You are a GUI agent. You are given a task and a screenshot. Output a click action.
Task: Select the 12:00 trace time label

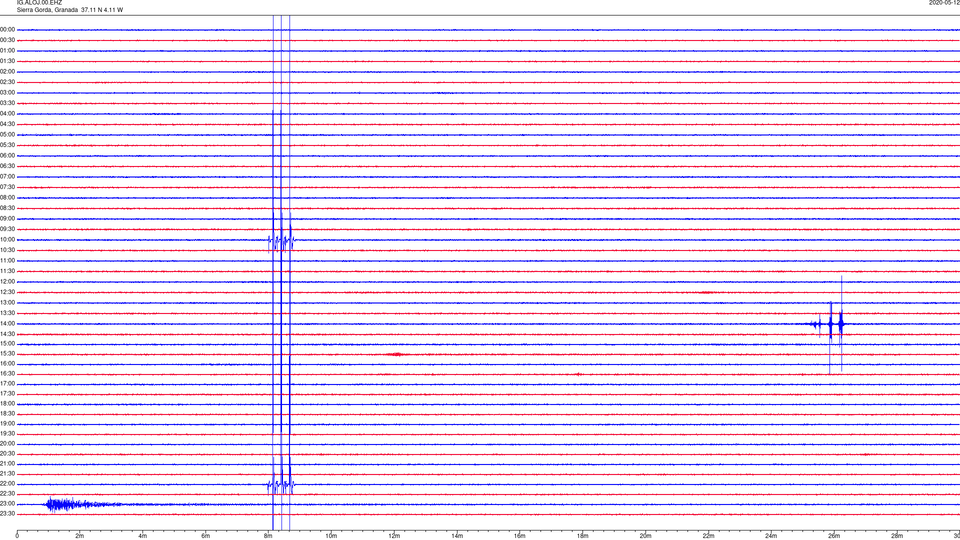[7, 282]
